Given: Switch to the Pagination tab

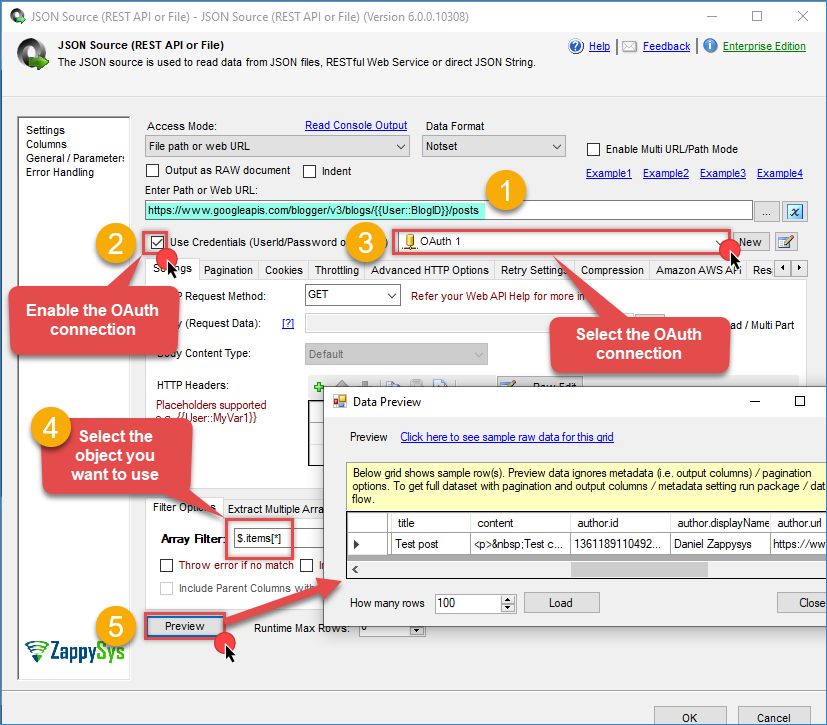Looking at the screenshot, I should point(228,270).
